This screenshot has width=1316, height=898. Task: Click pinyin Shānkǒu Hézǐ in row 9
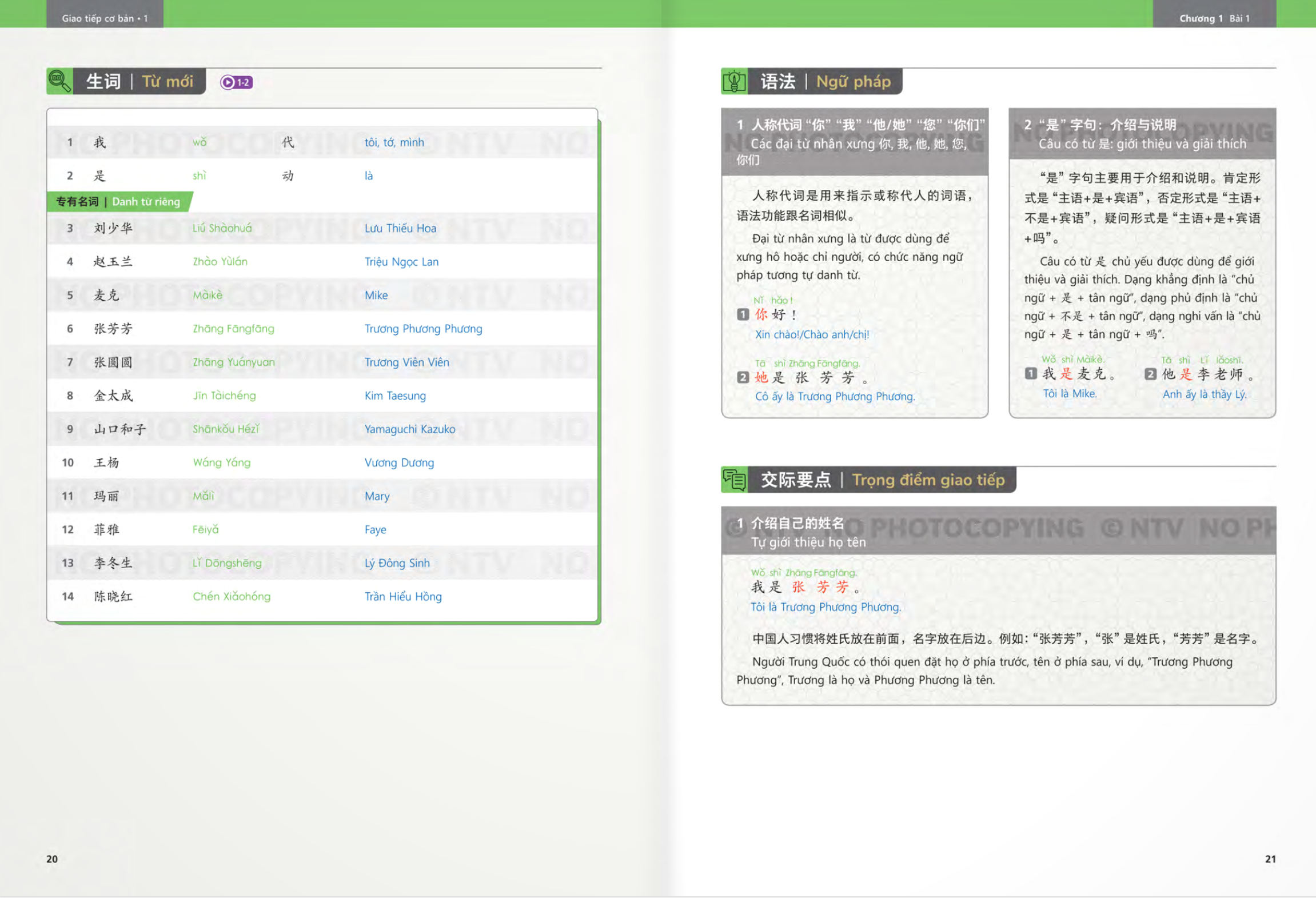pos(225,429)
